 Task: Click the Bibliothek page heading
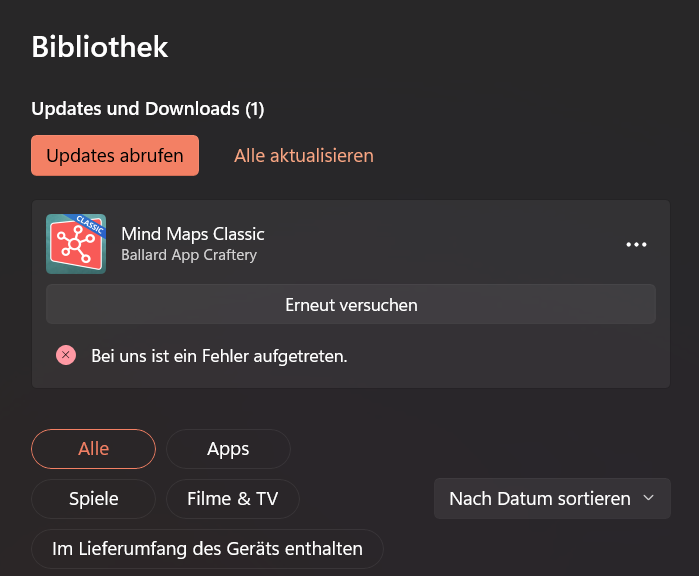pyautogui.click(x=100, y=46)
